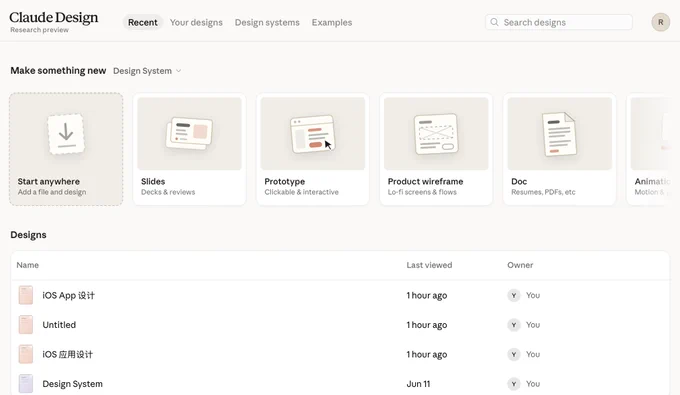This screenshot has height=395, width=680.
Task: Click into the Search designs field
Action: [x=559, y=22]
